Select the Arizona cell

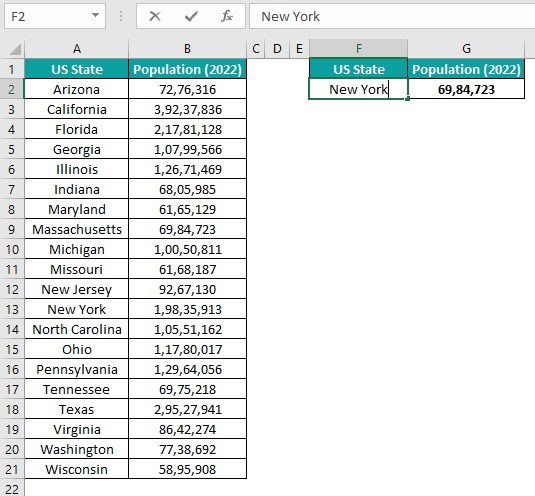tap(77, 89)
